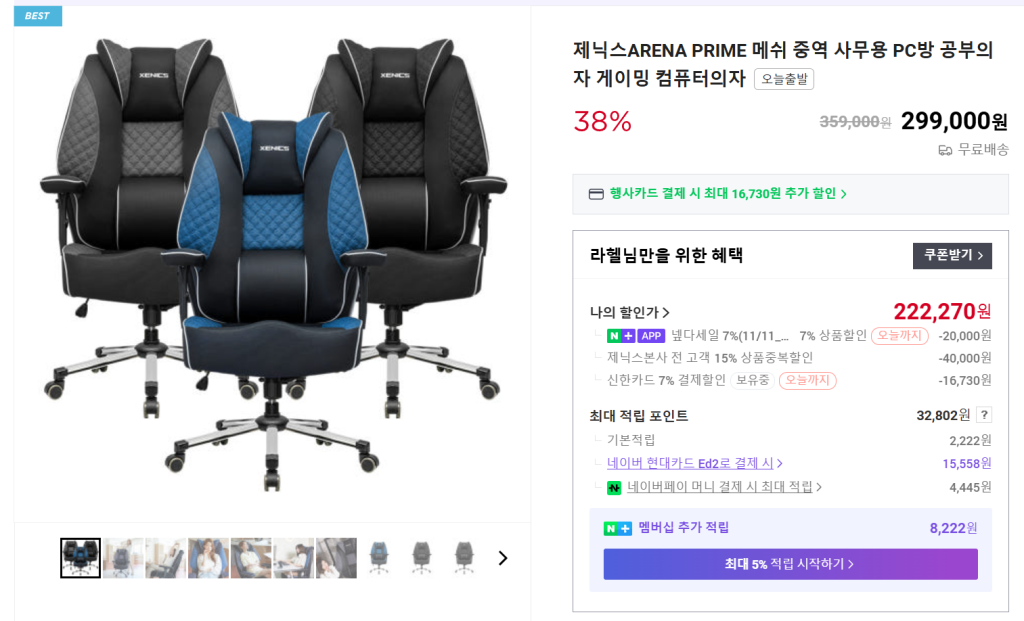1024x621 pixels.
Task: Expand 네이버페이 머니 결제 시 최대 적립
Action: click(724, 486)
